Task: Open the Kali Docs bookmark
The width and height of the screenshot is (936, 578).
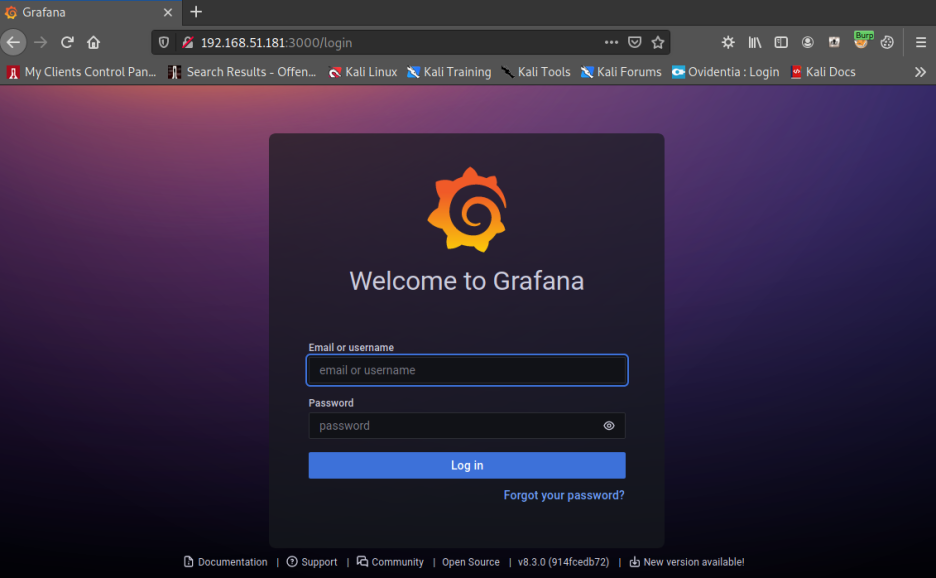Action: click(x=823, y=72)
